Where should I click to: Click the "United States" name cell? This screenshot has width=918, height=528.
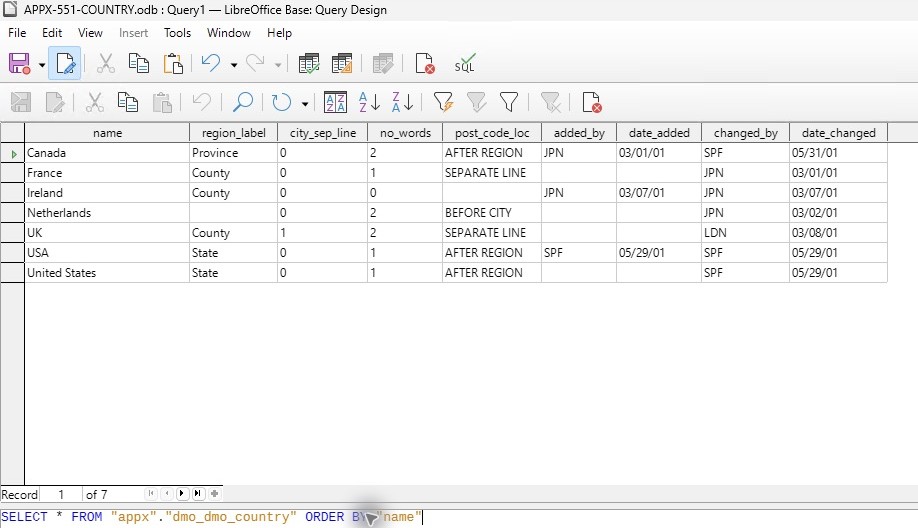pos(107,273)
